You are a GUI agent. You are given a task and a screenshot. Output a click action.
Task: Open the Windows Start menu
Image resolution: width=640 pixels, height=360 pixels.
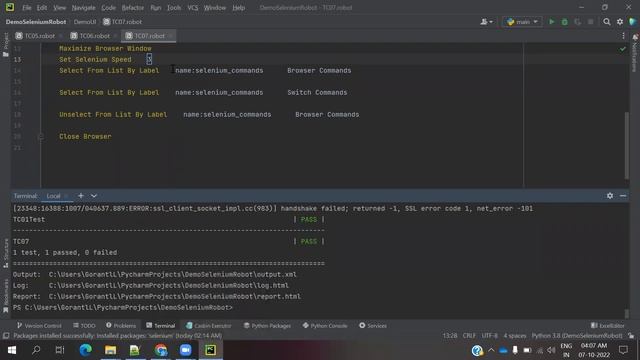12,350
